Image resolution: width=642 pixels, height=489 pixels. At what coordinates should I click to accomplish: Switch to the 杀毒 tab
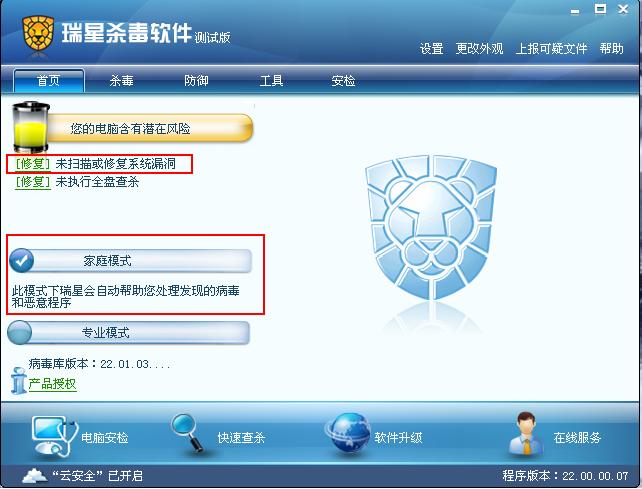(x=121, y=80)
